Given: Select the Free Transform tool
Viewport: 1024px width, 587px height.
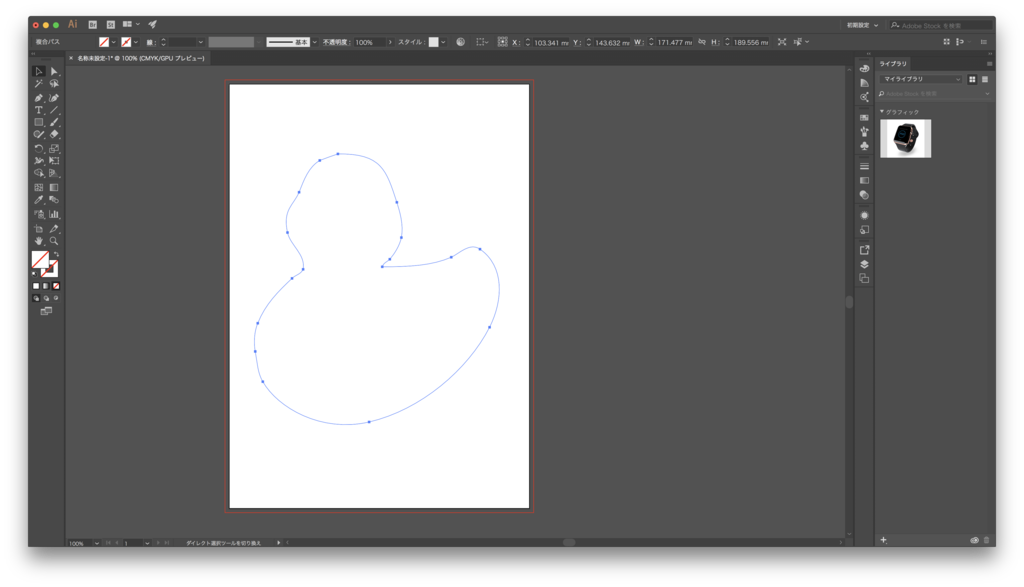Looking at the screenshot, I should [54, 161].
